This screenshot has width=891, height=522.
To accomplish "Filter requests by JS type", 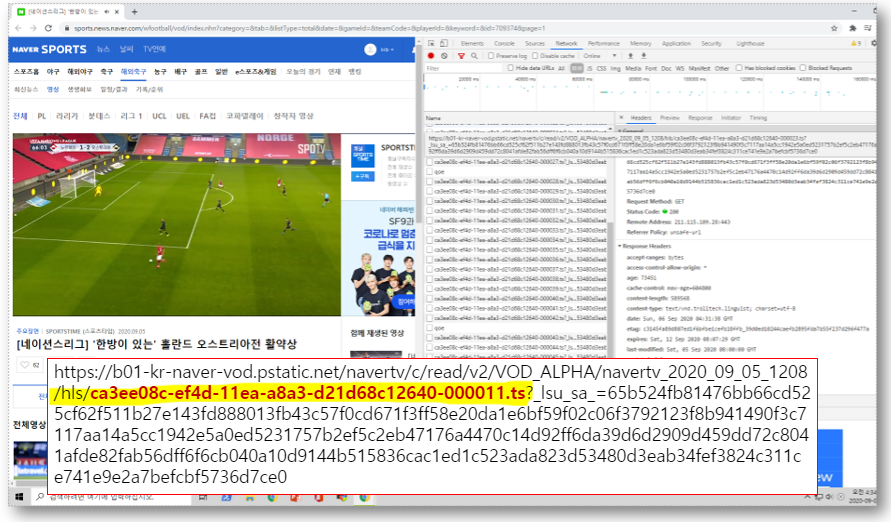I will (589, 68).
